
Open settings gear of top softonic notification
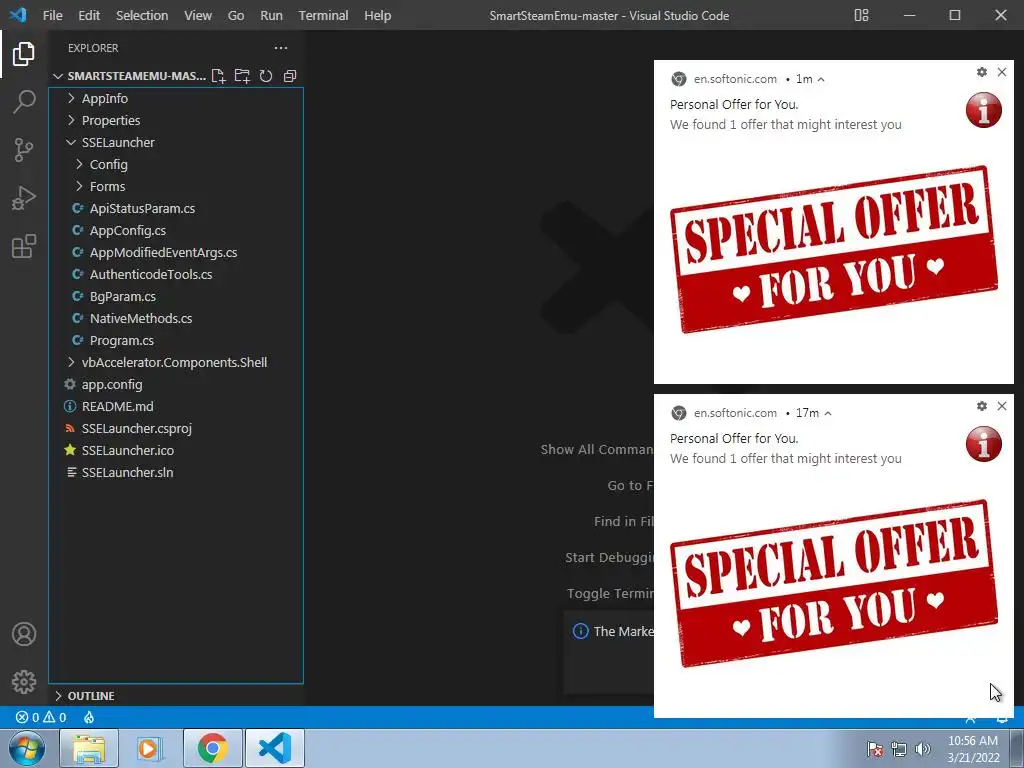pyautogui.click(x=982, y=72)
